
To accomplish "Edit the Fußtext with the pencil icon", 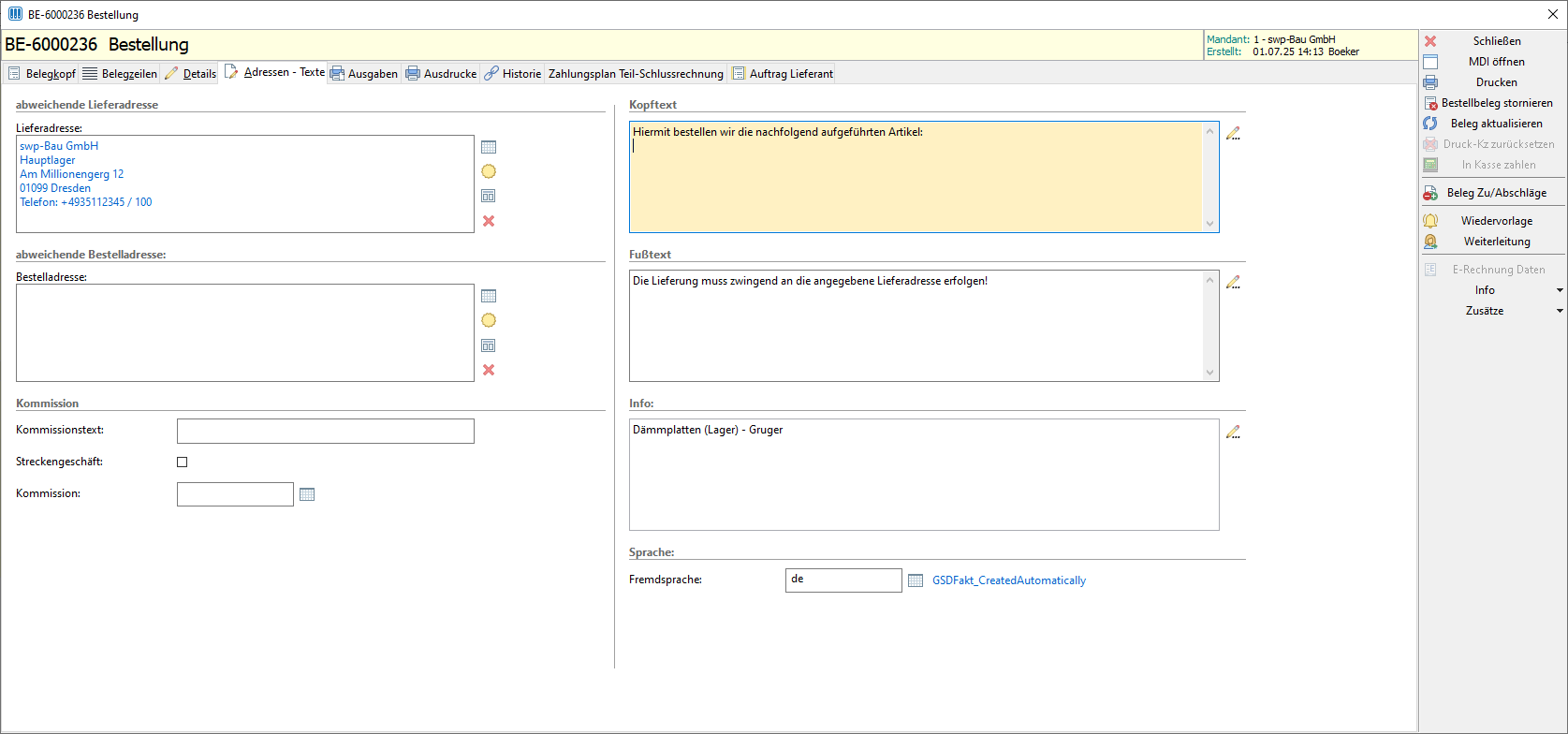I will 1234,282.
